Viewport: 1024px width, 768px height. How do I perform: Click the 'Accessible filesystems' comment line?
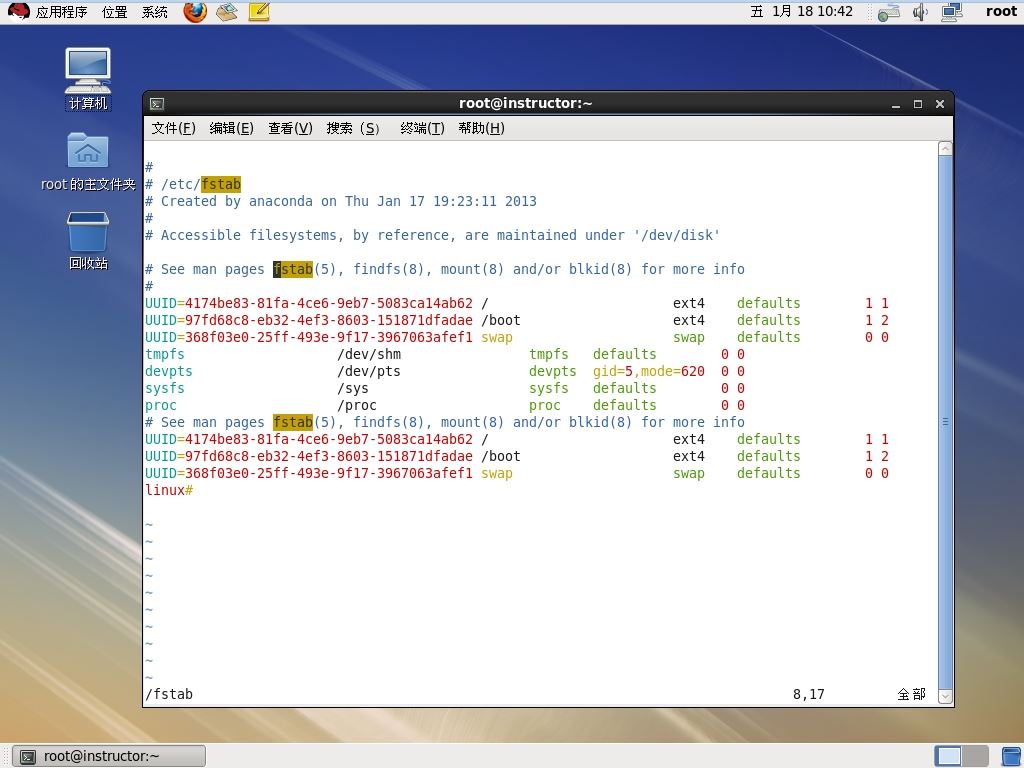pos(432,235)
